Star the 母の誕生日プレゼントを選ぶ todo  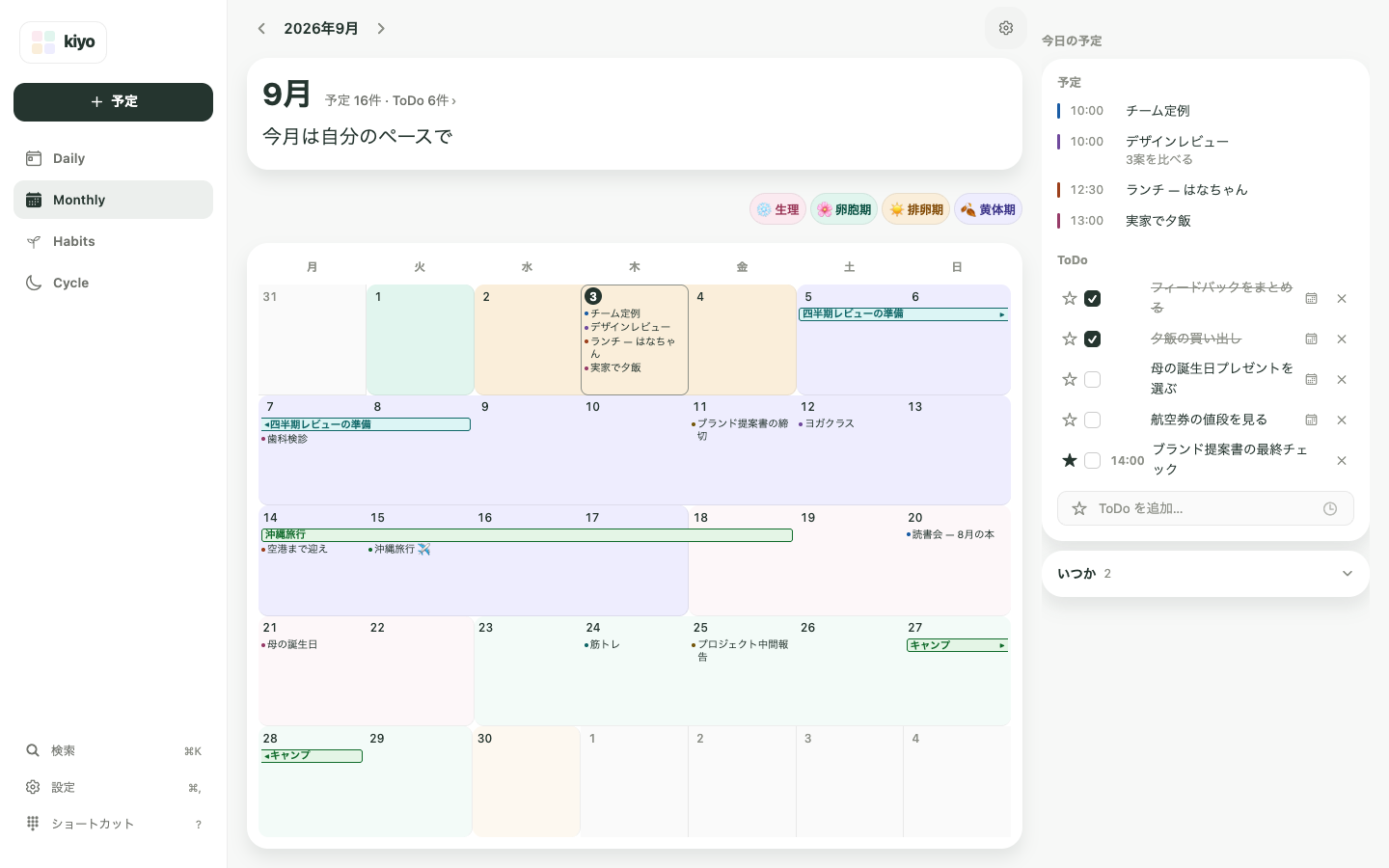coord(1070,379)
